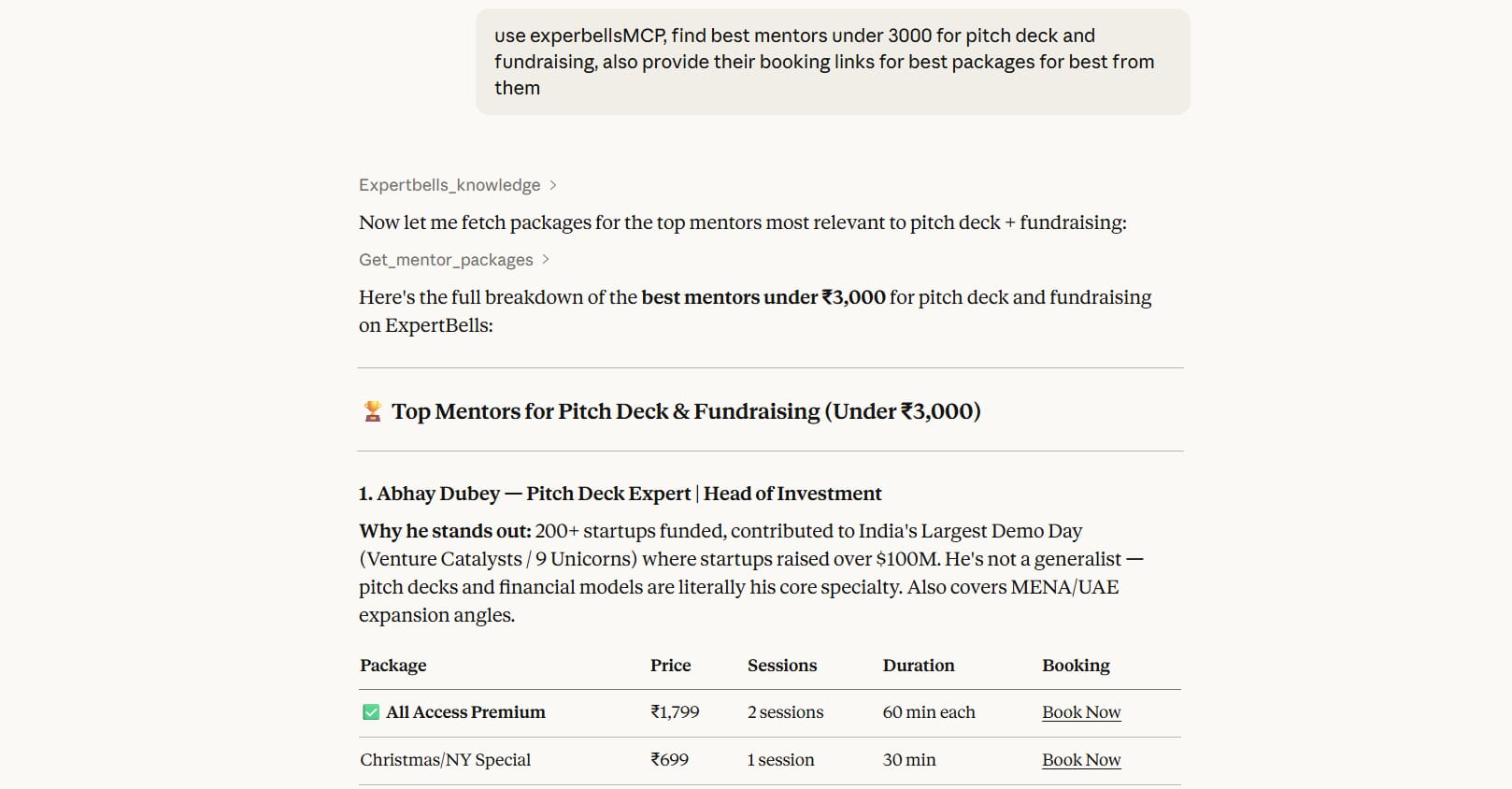Select the Abhay Dubey mentor heading
Image resolution: width=1512 pixels, height=789 pixels.
click(620, 494)
